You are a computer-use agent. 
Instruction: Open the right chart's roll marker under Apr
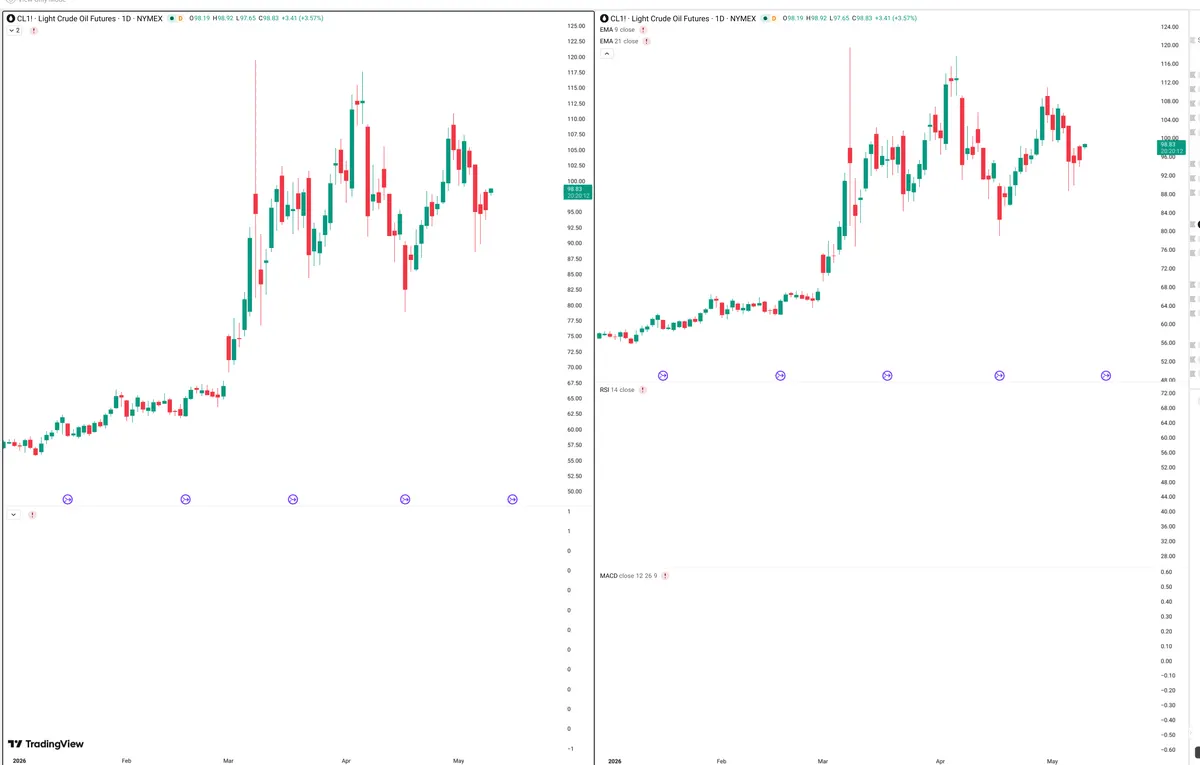[x=999, y=375]
